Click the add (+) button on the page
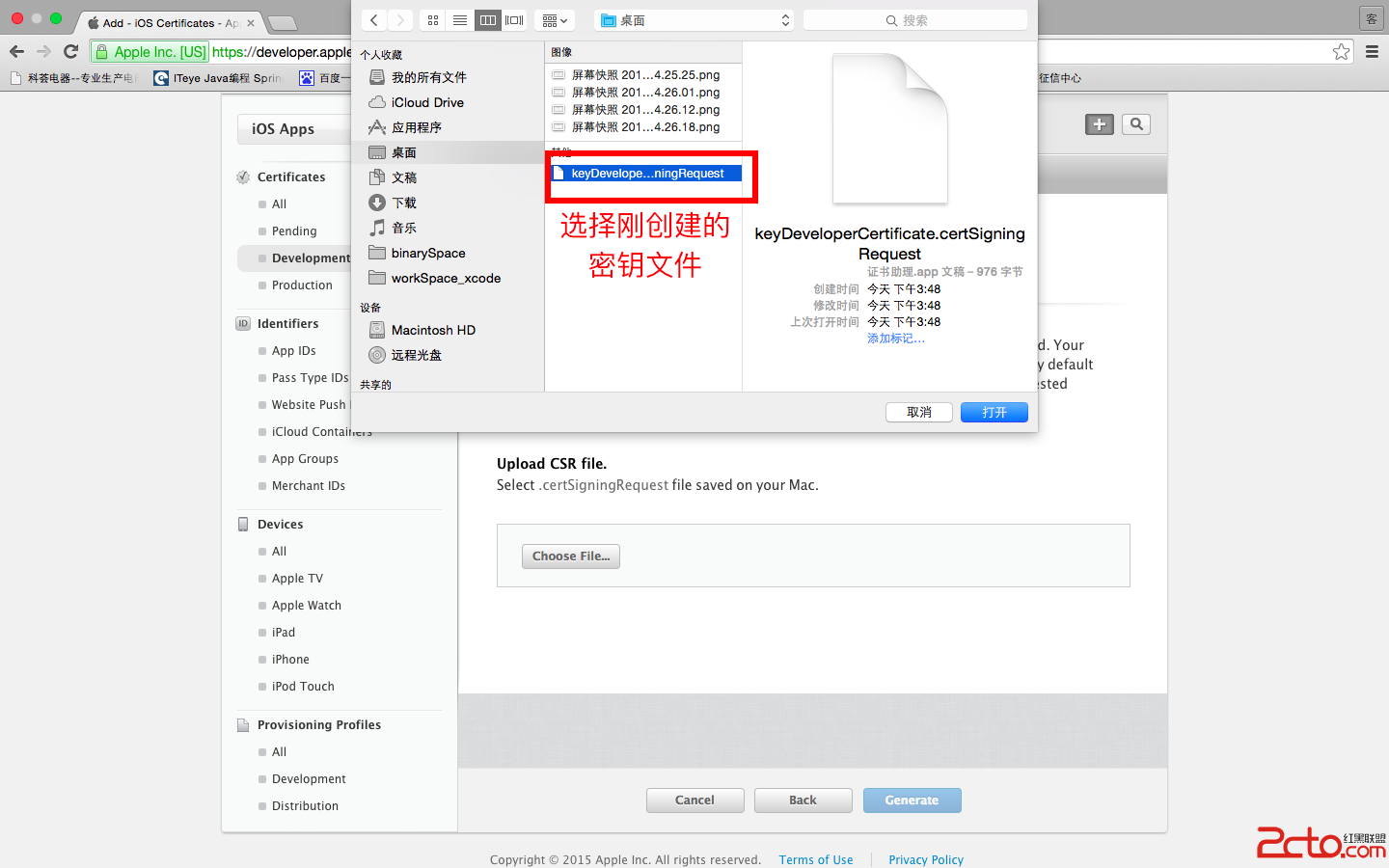 click(x=1100, y=124)
